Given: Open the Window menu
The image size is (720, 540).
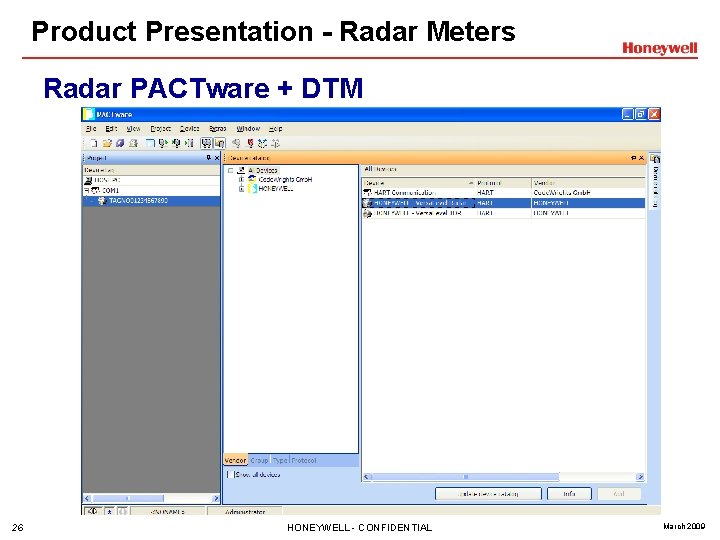Looking at the screenshot, I should pos(248,129).
